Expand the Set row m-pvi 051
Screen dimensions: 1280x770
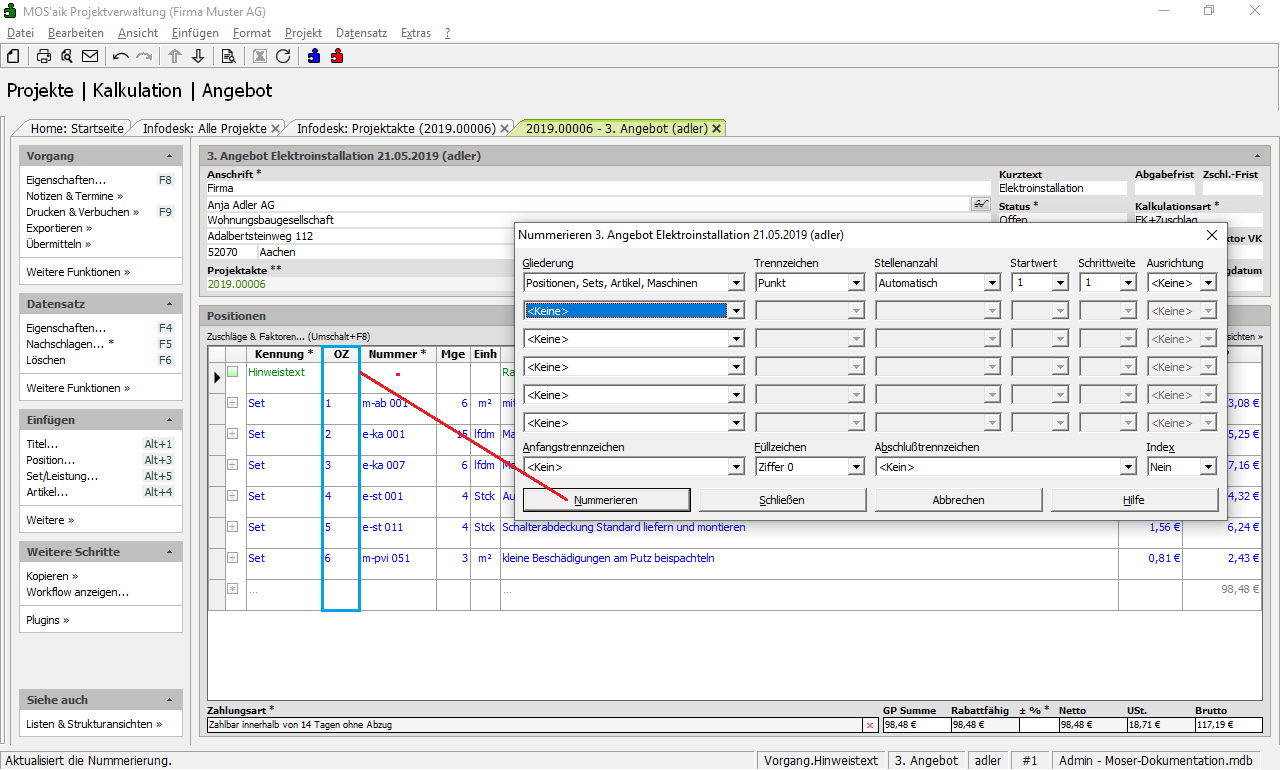[x=233, y=558]
